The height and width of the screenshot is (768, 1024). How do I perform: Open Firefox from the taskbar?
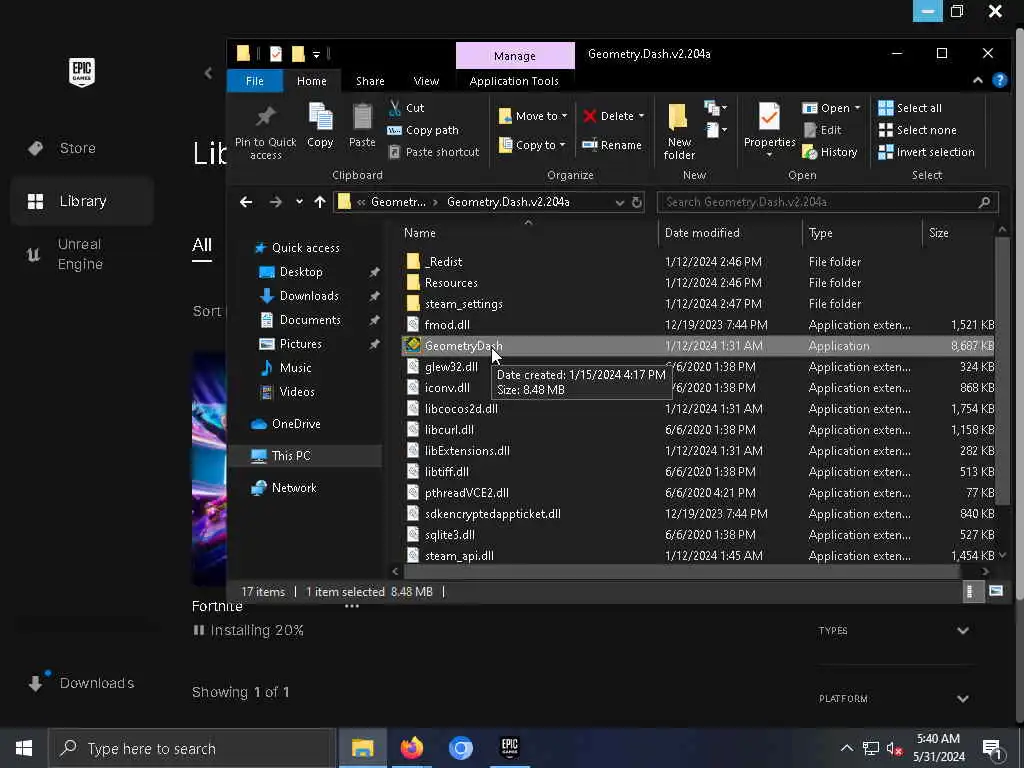click(x=411, y=748)
